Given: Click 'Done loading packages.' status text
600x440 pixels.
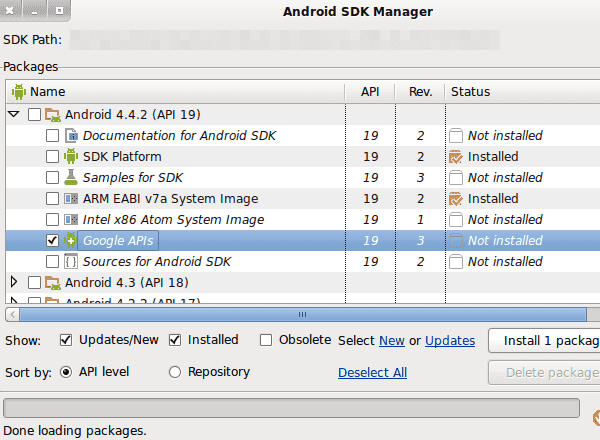Looking at the screenshot, I should tap(75, 431).
